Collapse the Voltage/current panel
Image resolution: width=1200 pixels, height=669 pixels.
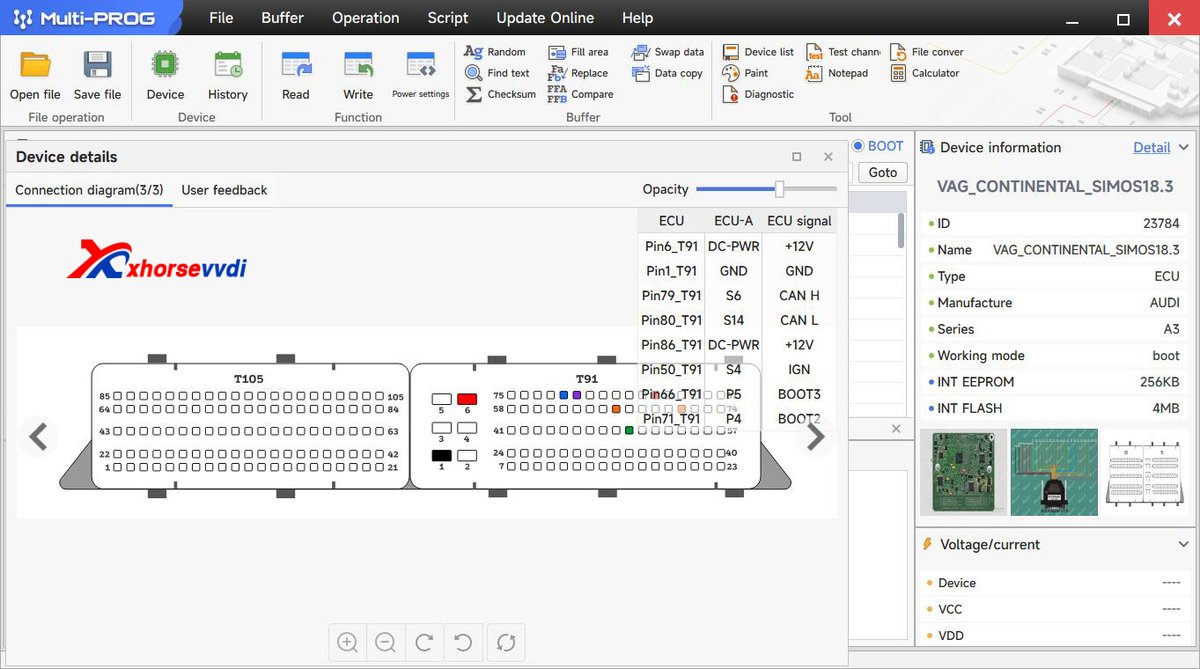click(x=1184, y=545)
